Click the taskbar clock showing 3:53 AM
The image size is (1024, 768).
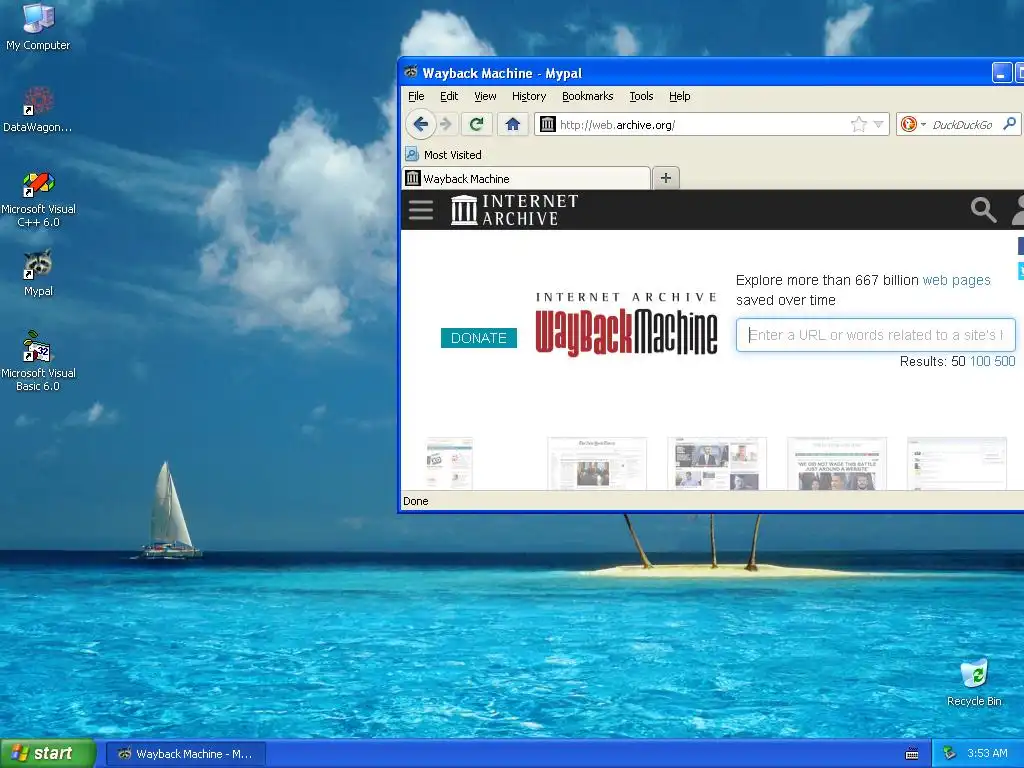987,753
